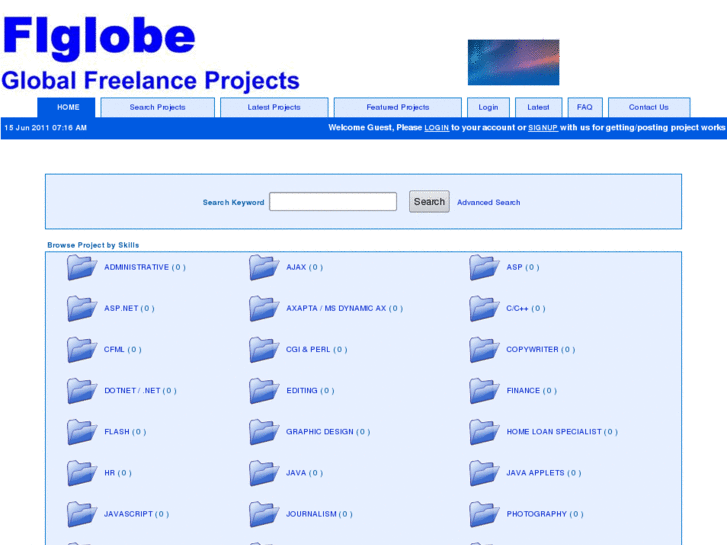The width and height of the screenshot is (727, 545).
Task: Click the blue banner image thumbnail
Action: (513, 62)
